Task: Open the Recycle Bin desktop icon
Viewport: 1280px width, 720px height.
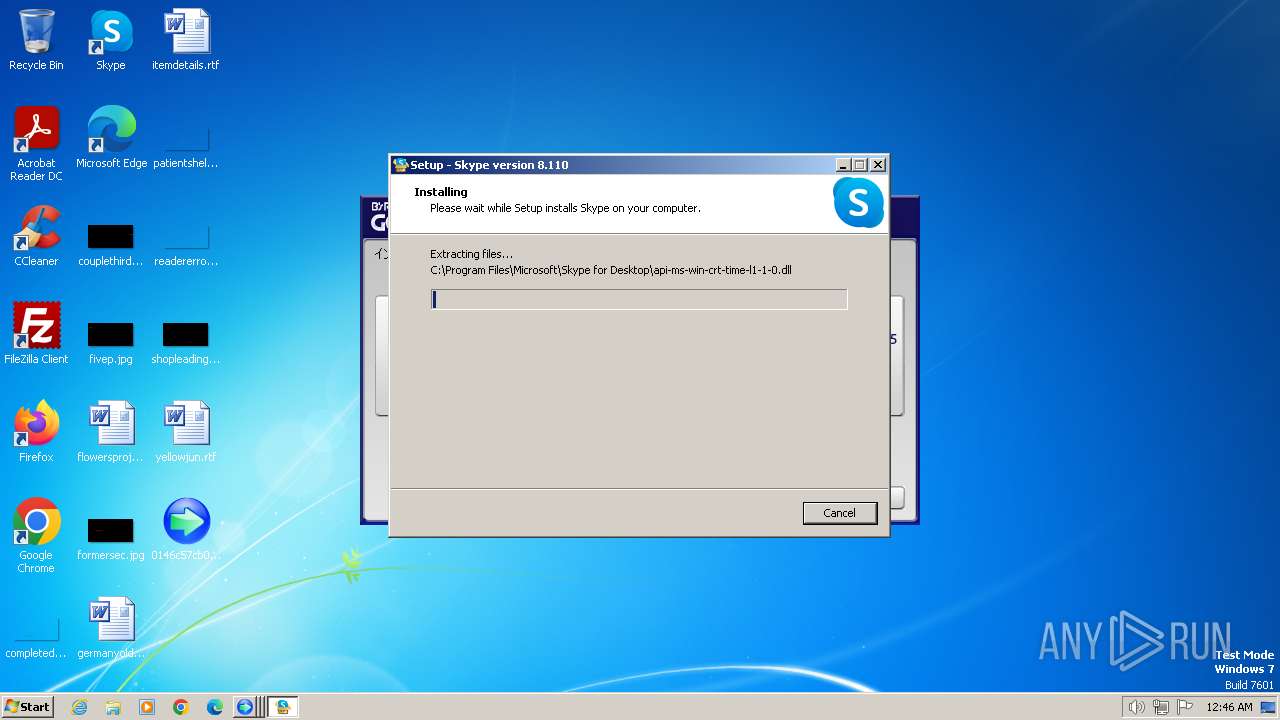Action: pyautogui.click(x=36, y=40)
